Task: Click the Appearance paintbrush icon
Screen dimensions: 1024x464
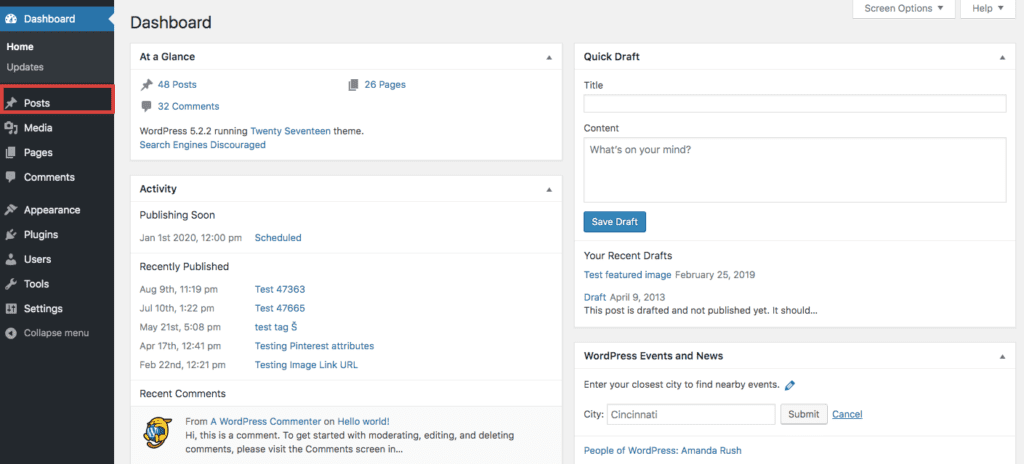Action: click(x=10, y=210)
